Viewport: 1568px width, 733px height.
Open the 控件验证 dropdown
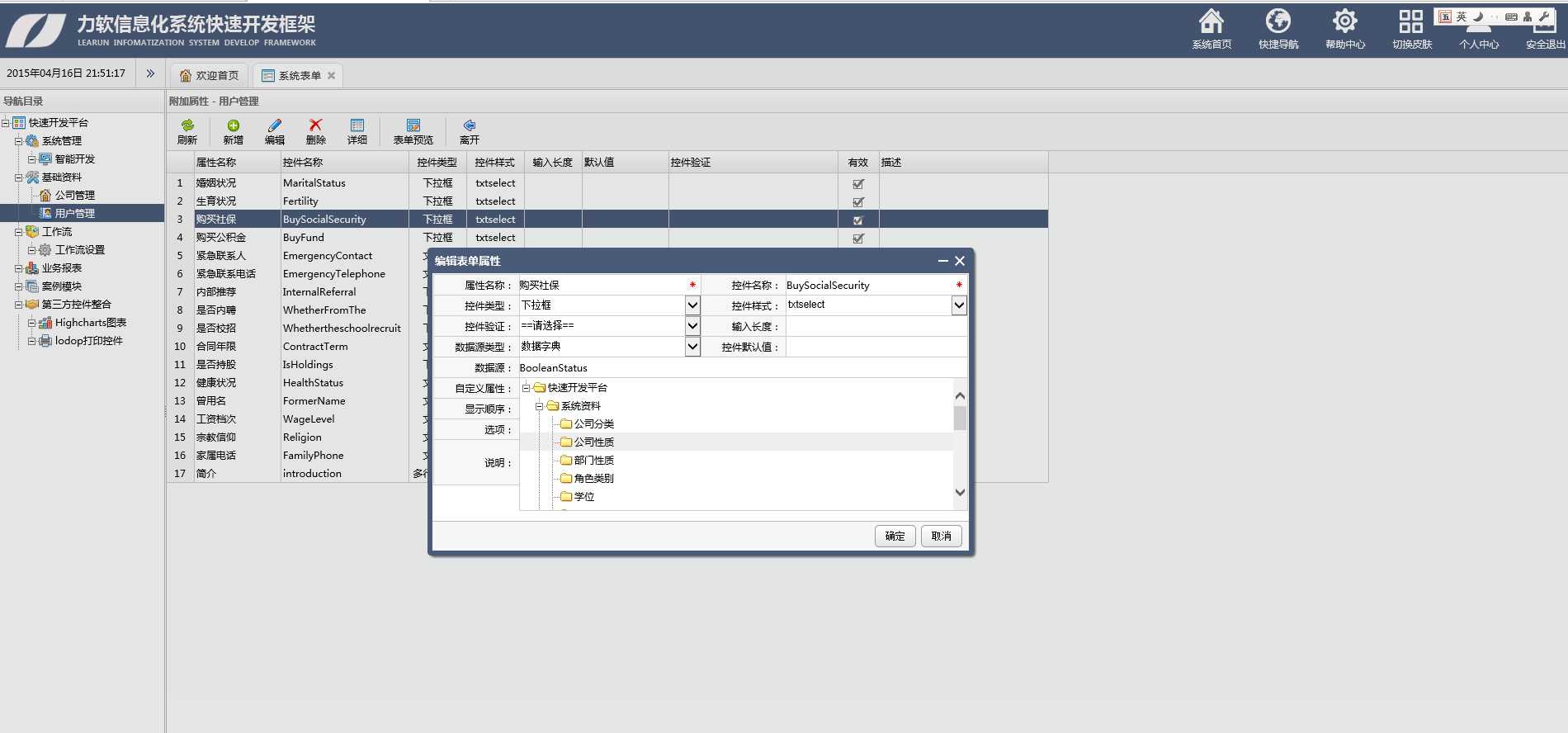click(692, 326)
